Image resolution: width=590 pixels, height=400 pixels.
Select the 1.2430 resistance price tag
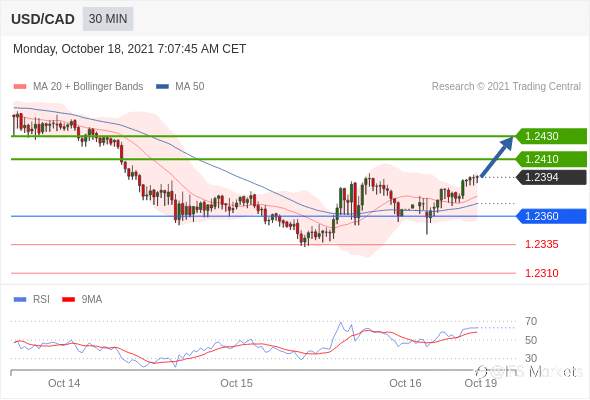552,136
